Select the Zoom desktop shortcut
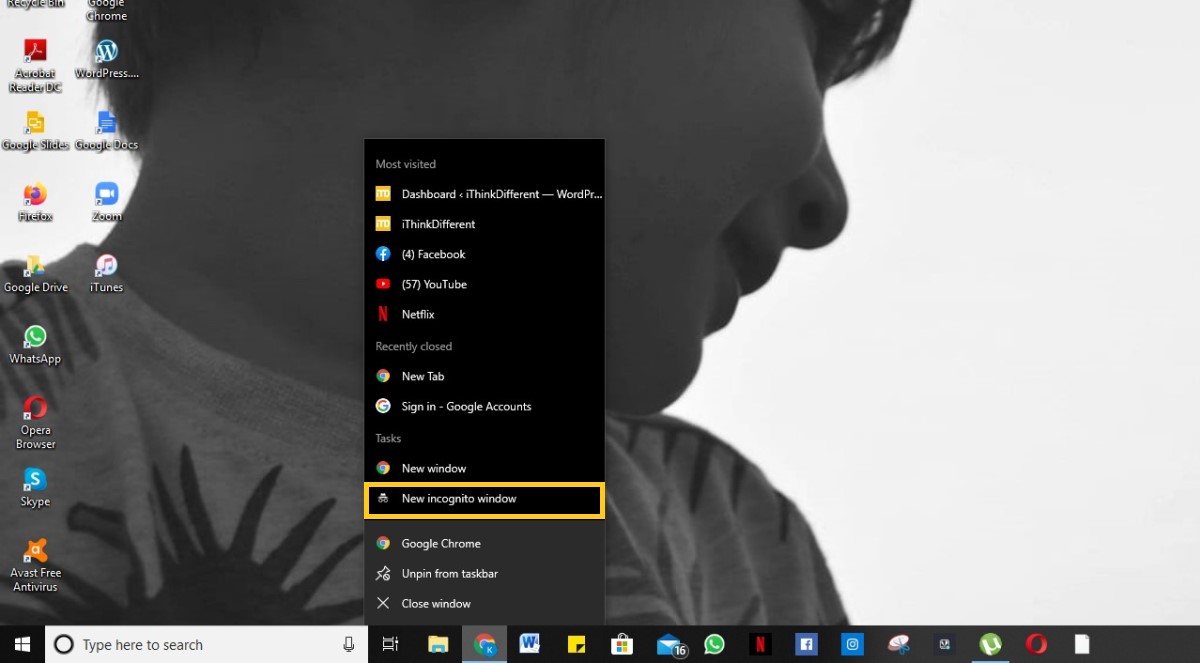The width and height of the screenshot is (1200, 663). click(106, 201)
